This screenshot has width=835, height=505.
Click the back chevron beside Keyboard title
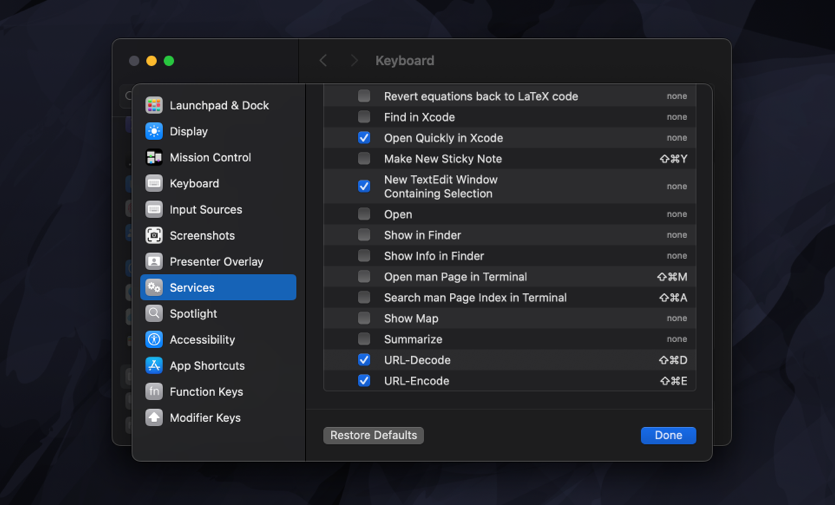point(323,61)
